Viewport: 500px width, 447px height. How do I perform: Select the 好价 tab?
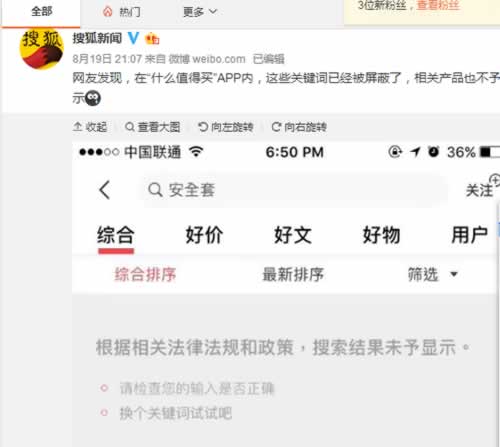tap(204, 235)
